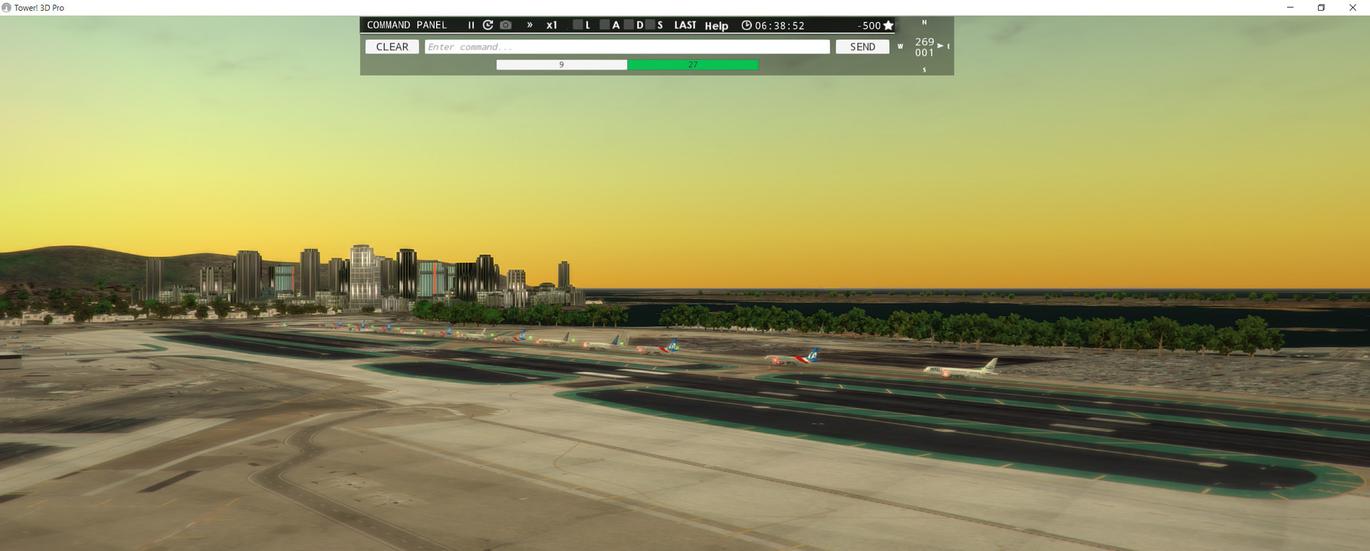Screen dimensions: 1370x551
Task: Clear the command with the CLEAR button
Action: coord(392,47)
